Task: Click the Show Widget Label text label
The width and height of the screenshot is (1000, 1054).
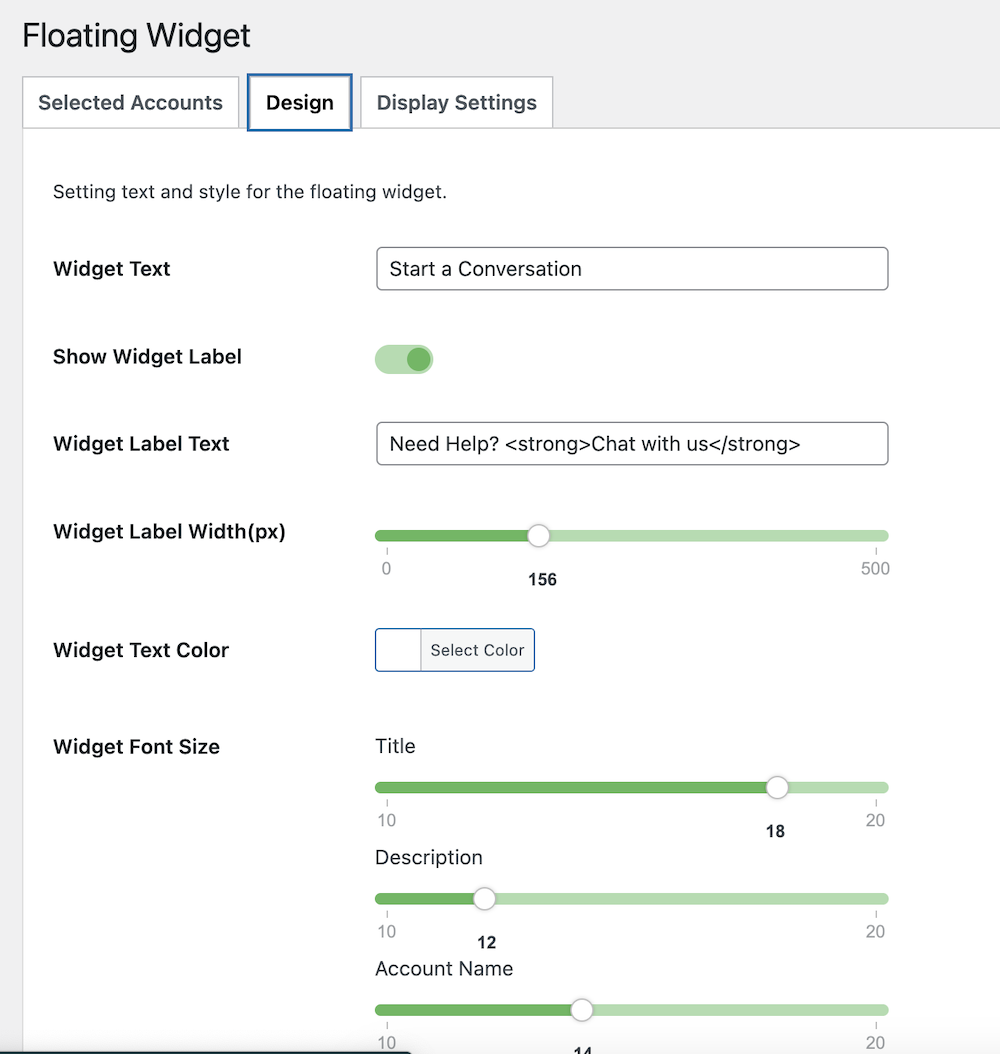Action: [147, 357]
